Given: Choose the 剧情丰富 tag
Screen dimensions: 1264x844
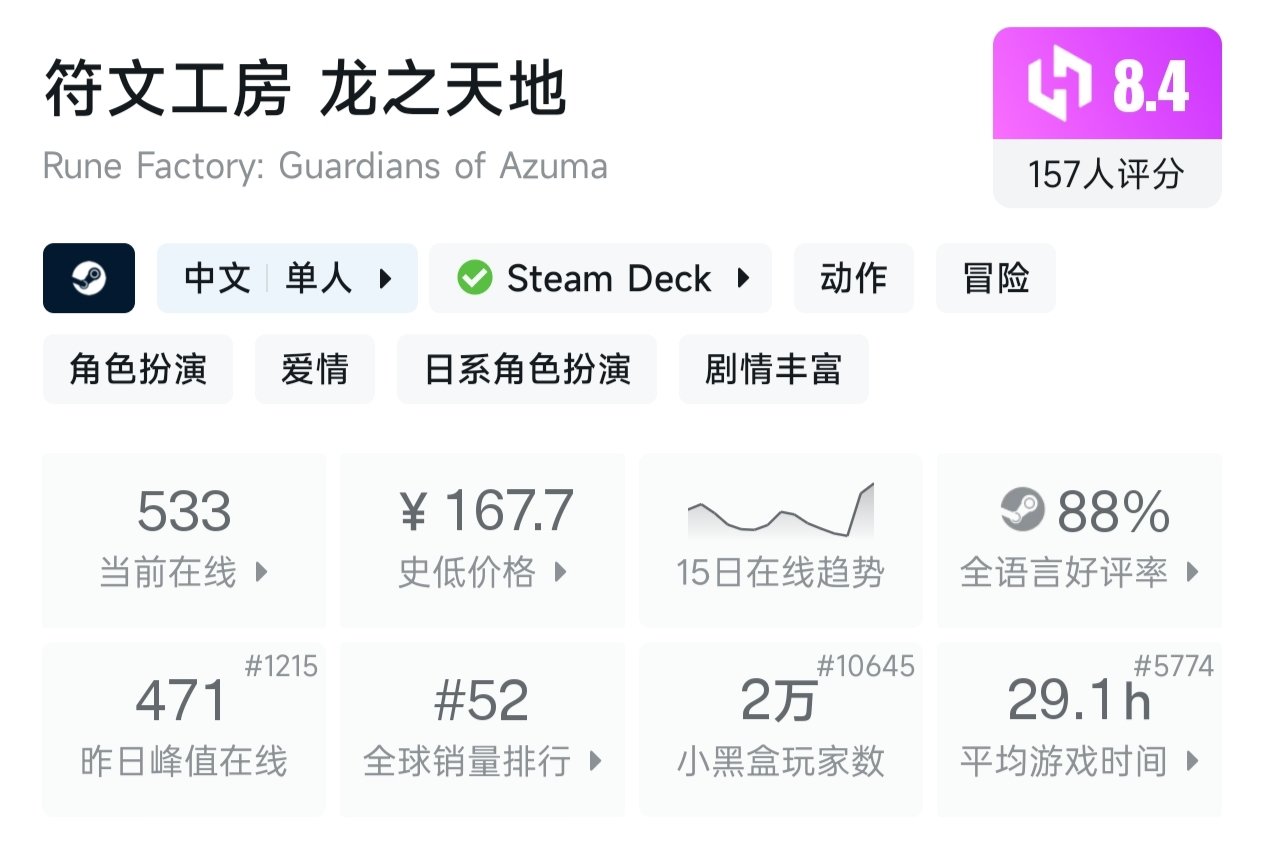Looking at the screenshot, I should (773, 369).
